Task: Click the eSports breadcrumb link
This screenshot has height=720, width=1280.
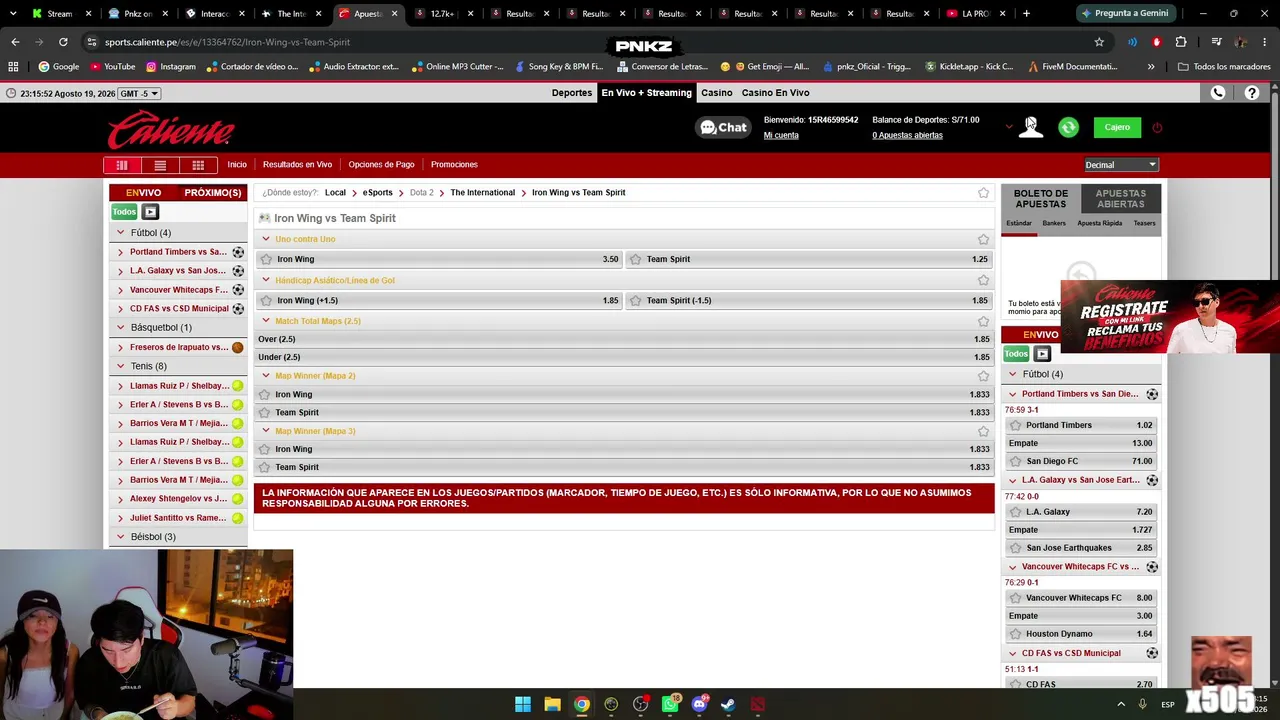Action: [x=377, y=193]
